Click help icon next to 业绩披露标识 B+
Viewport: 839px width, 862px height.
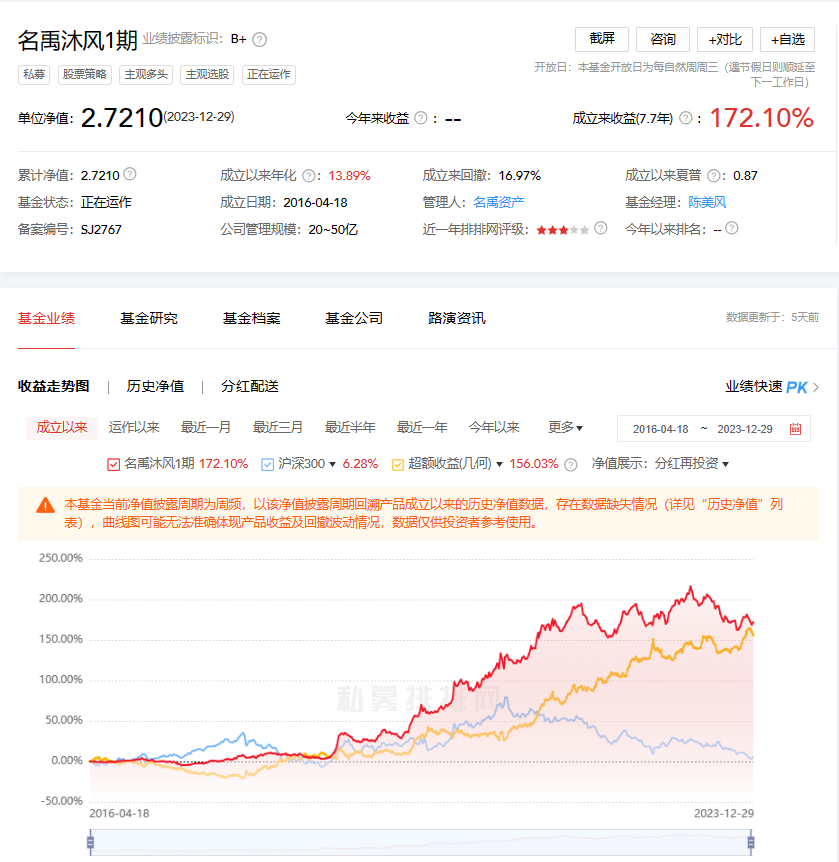pyautogui.click(x=260, y=40)
